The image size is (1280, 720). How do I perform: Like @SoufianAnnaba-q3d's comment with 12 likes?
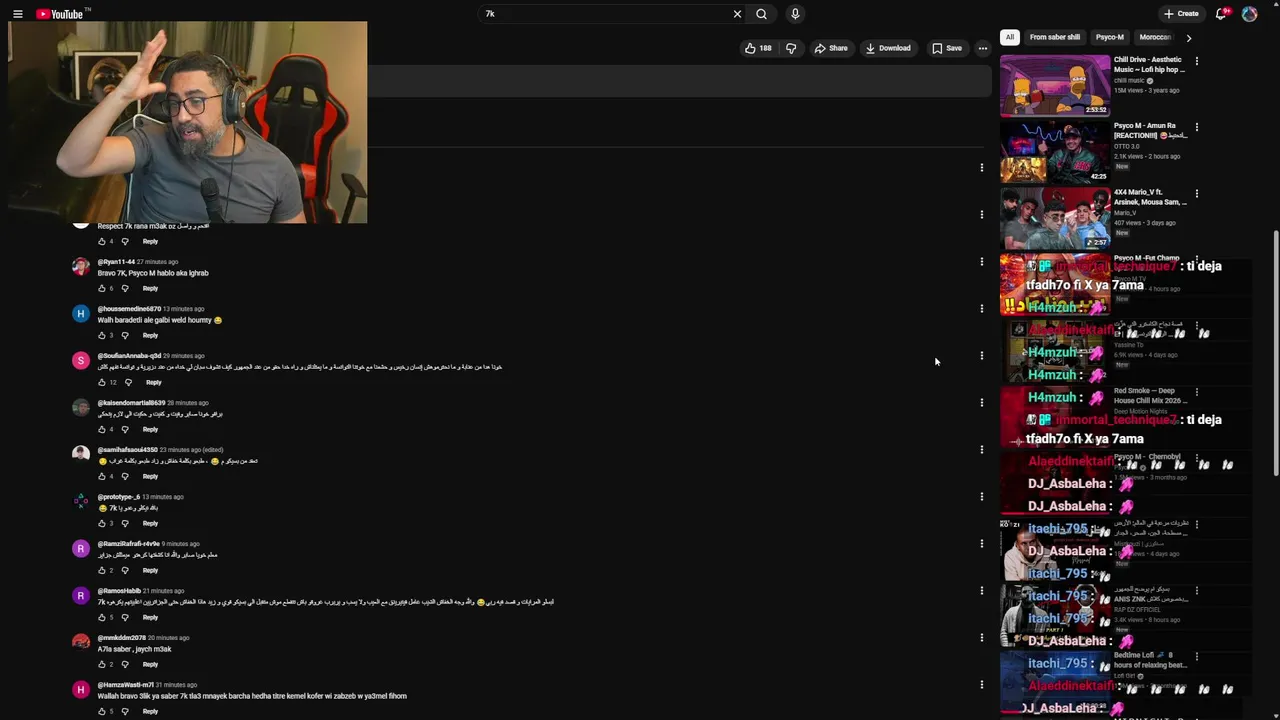[x=102, y=382]
